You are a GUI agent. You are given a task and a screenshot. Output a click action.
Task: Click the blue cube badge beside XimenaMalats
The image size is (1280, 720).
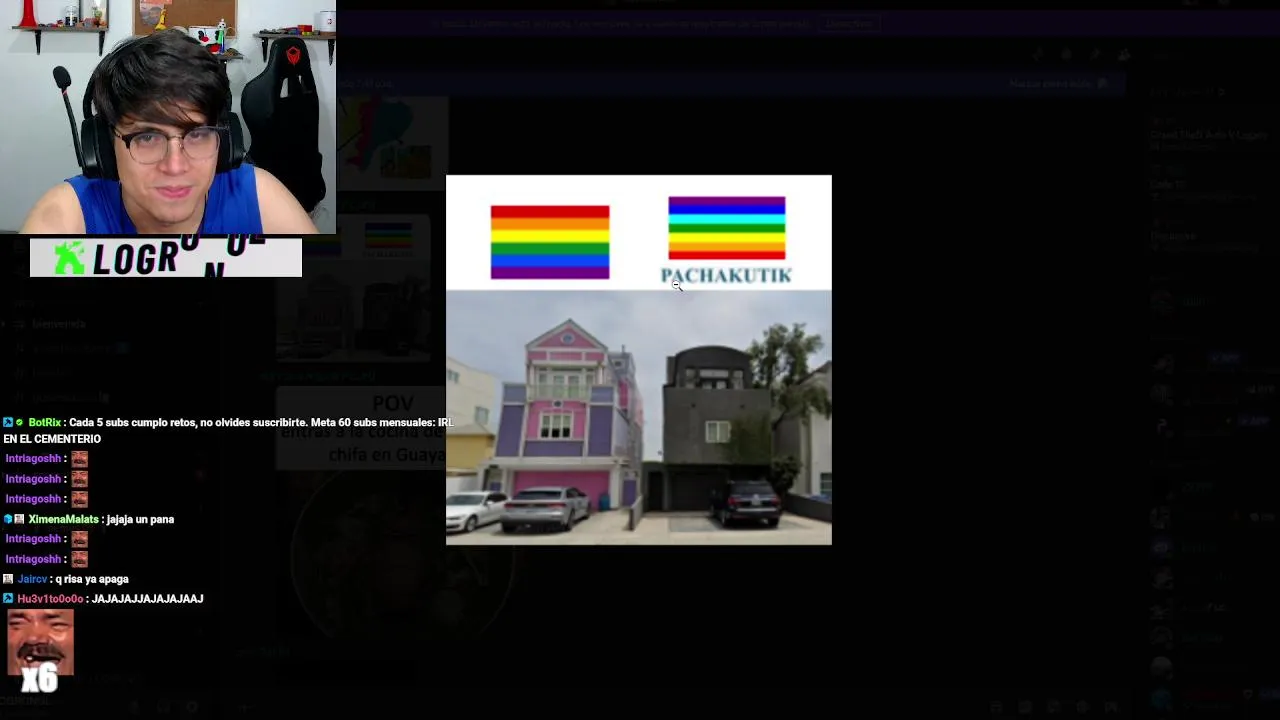pos(8,519)
